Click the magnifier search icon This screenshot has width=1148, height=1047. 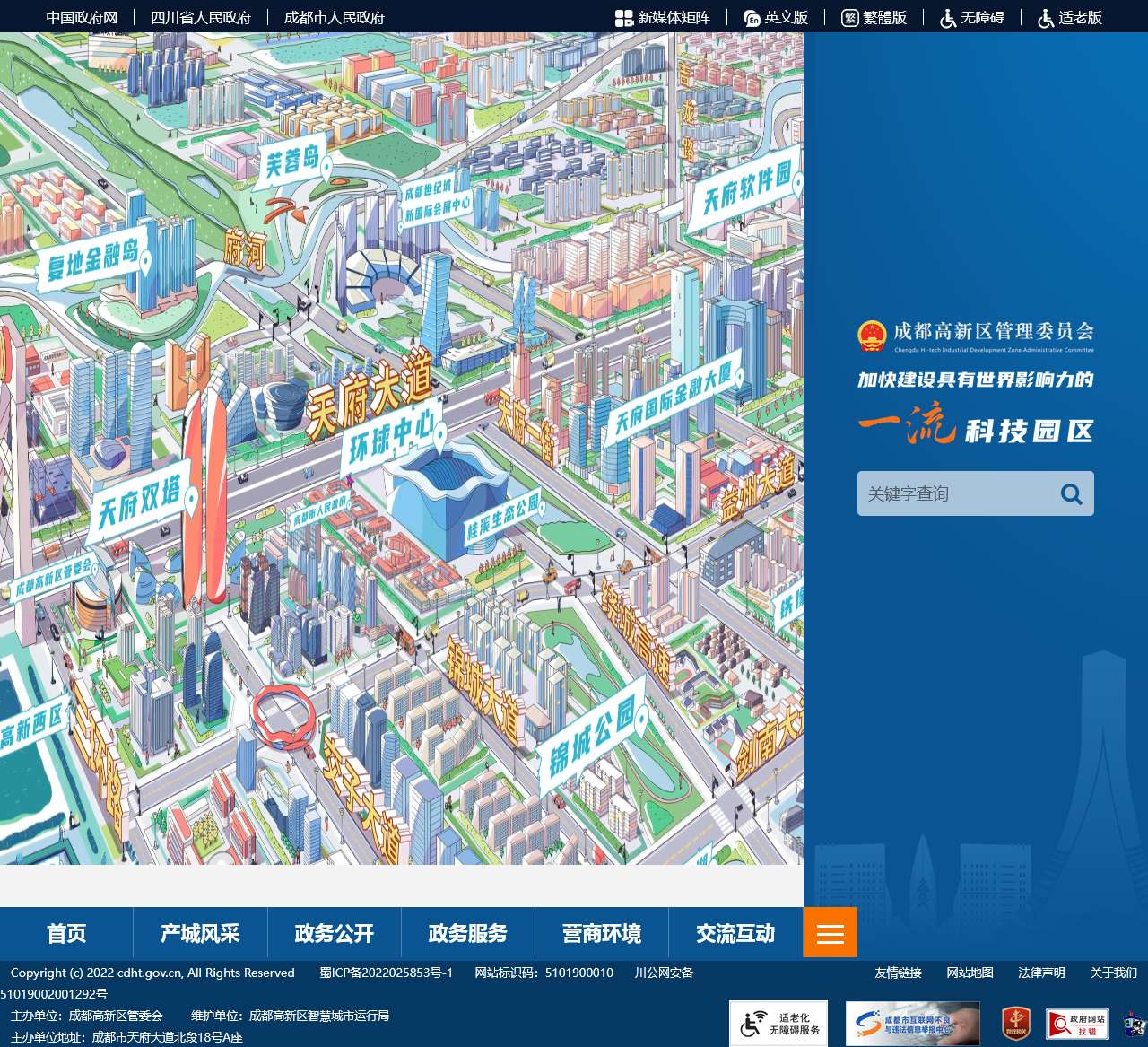tap(1072, 493)
